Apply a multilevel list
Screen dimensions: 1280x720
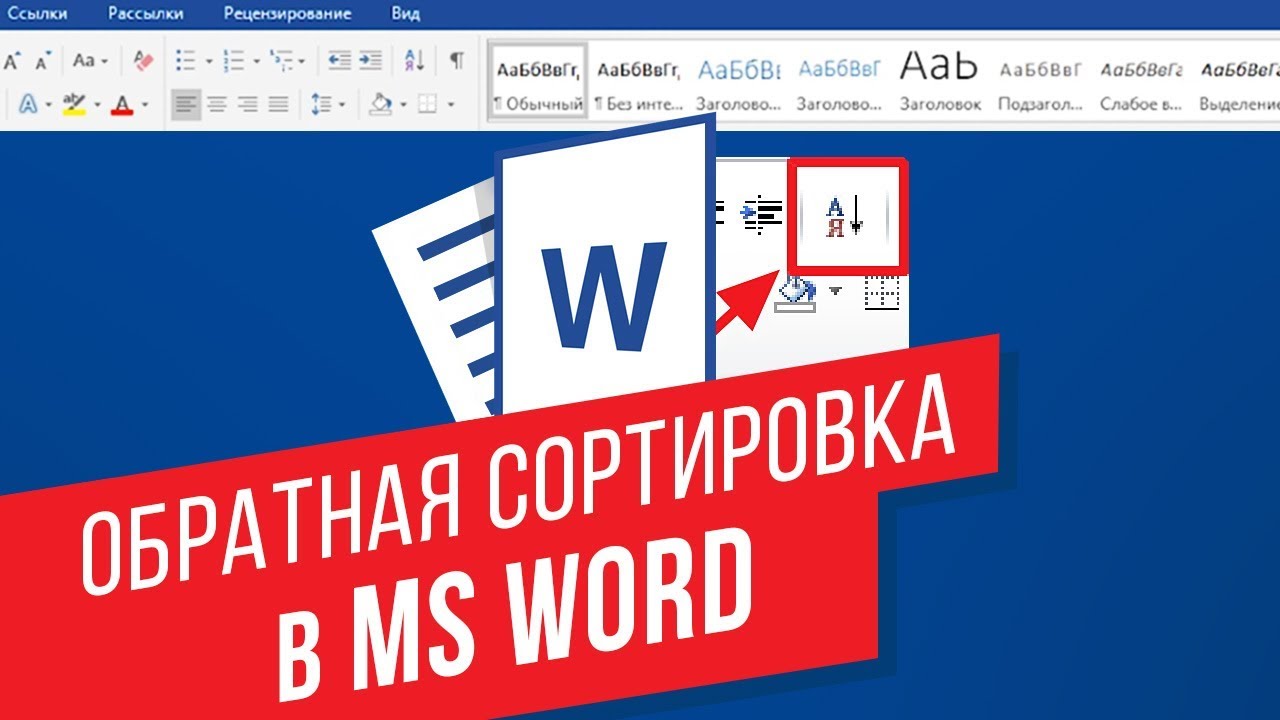tap(280, 61)
